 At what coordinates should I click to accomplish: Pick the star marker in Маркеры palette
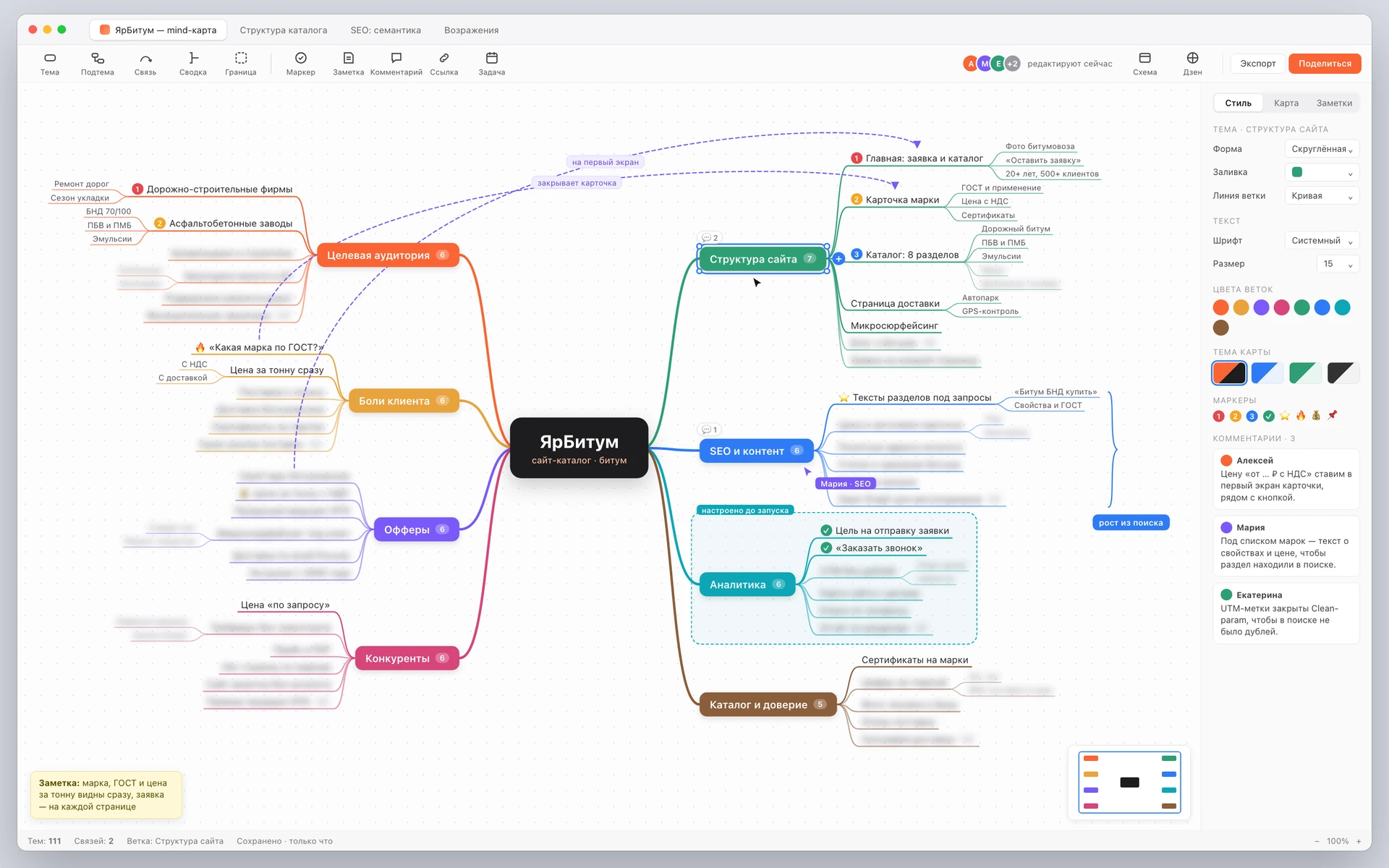[1285, 415]
